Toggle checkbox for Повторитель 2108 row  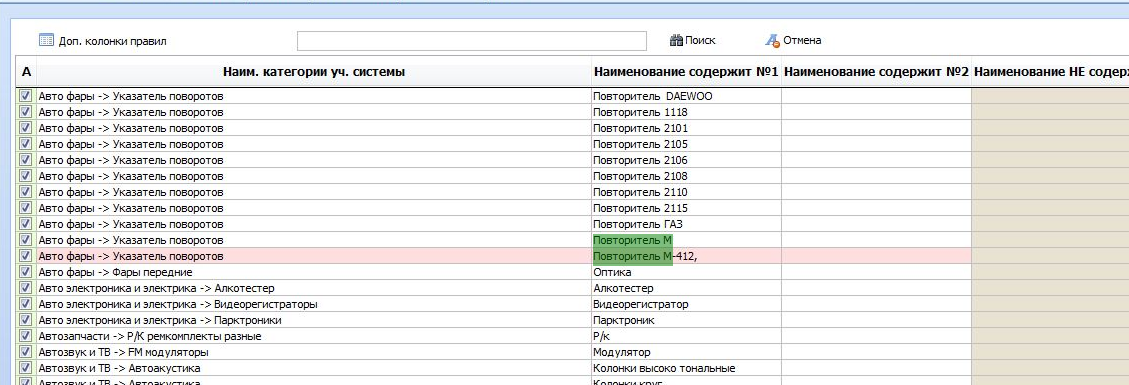[25, 176]
